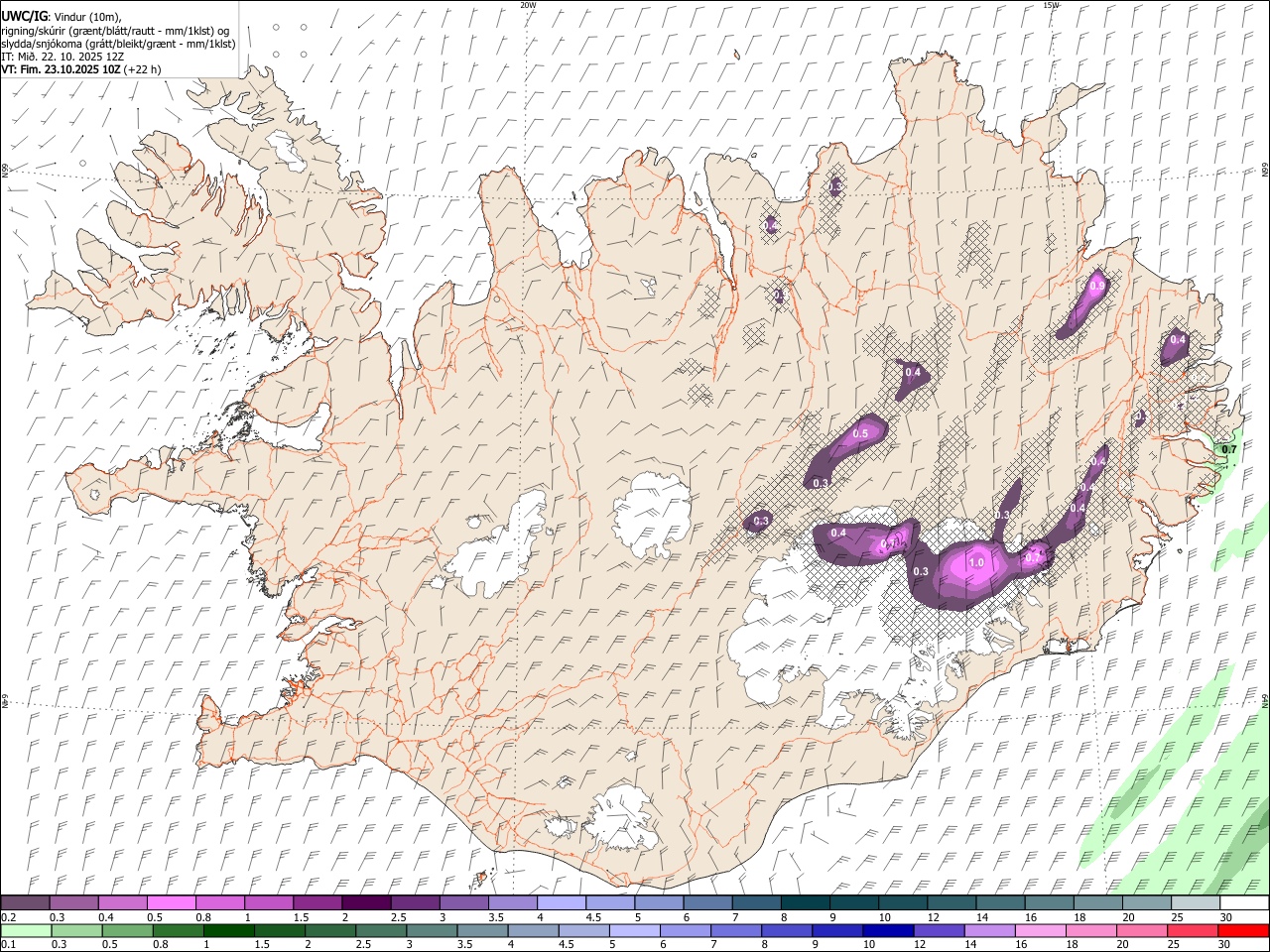
Task: Click the light pink rain swatch between 16 and 18
Action: coord(1039,930)
